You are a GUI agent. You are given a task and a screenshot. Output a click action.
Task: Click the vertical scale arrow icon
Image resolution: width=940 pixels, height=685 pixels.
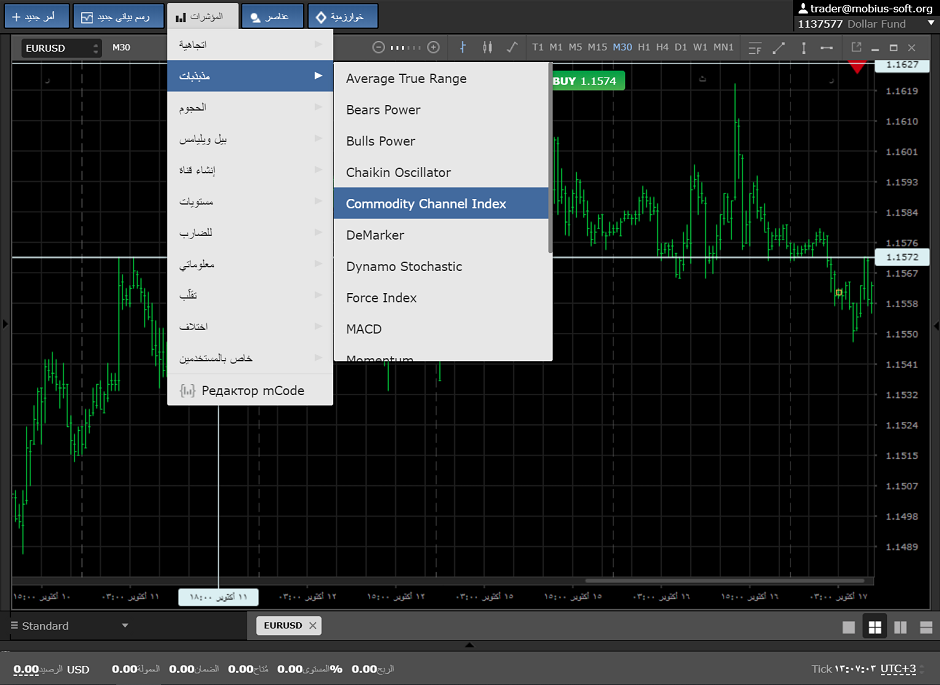point(803,47)
